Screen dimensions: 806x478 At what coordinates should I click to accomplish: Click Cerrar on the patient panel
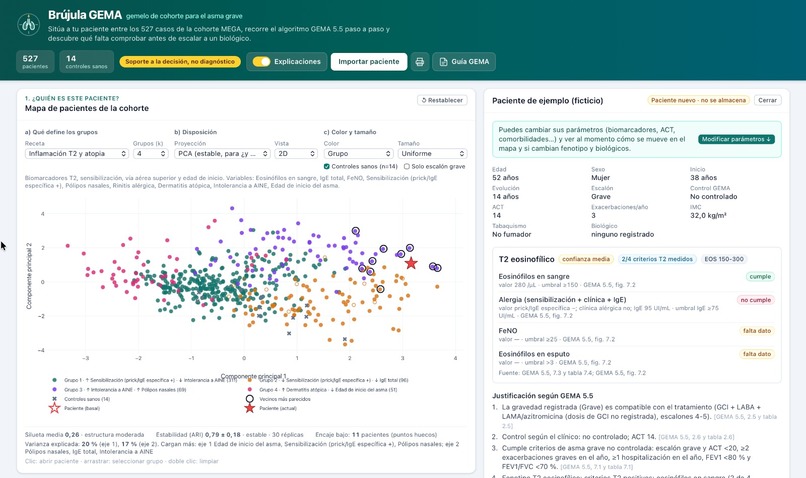pyautogui.click(x=767, y=100)
